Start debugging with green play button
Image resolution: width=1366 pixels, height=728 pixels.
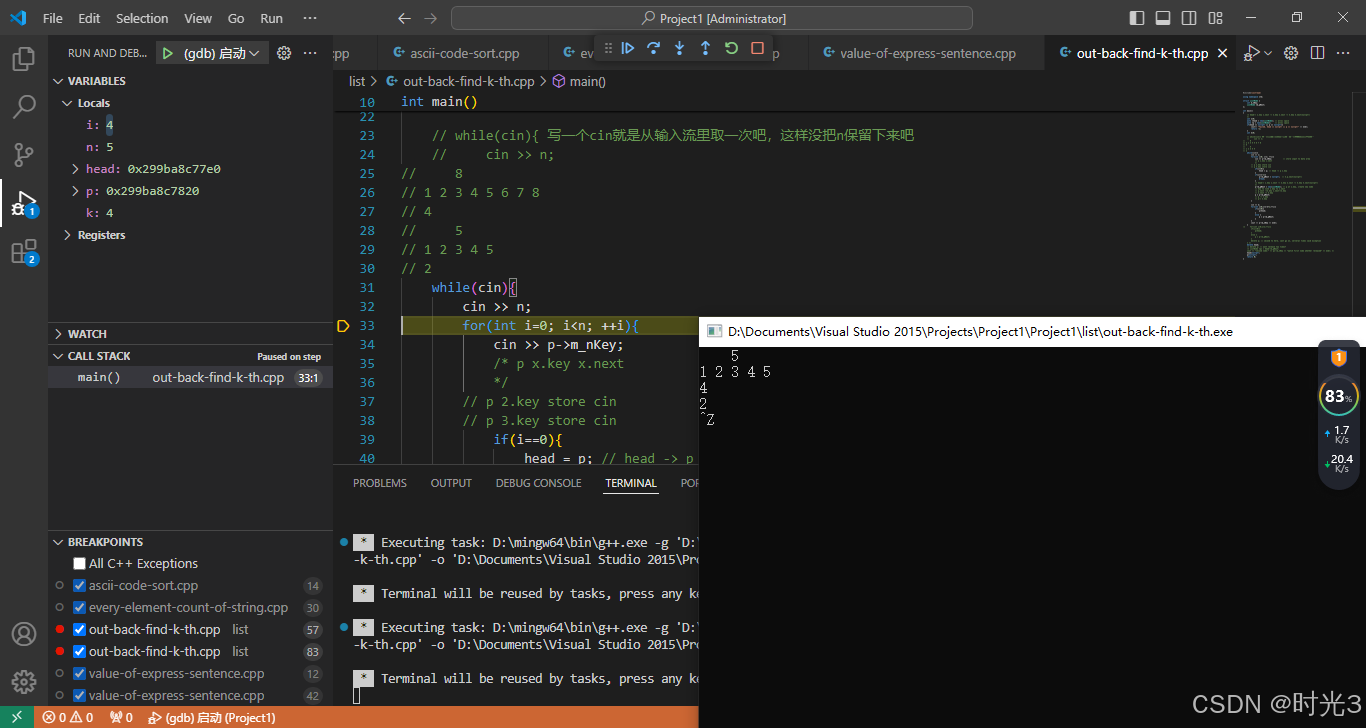tap(168, 53)
